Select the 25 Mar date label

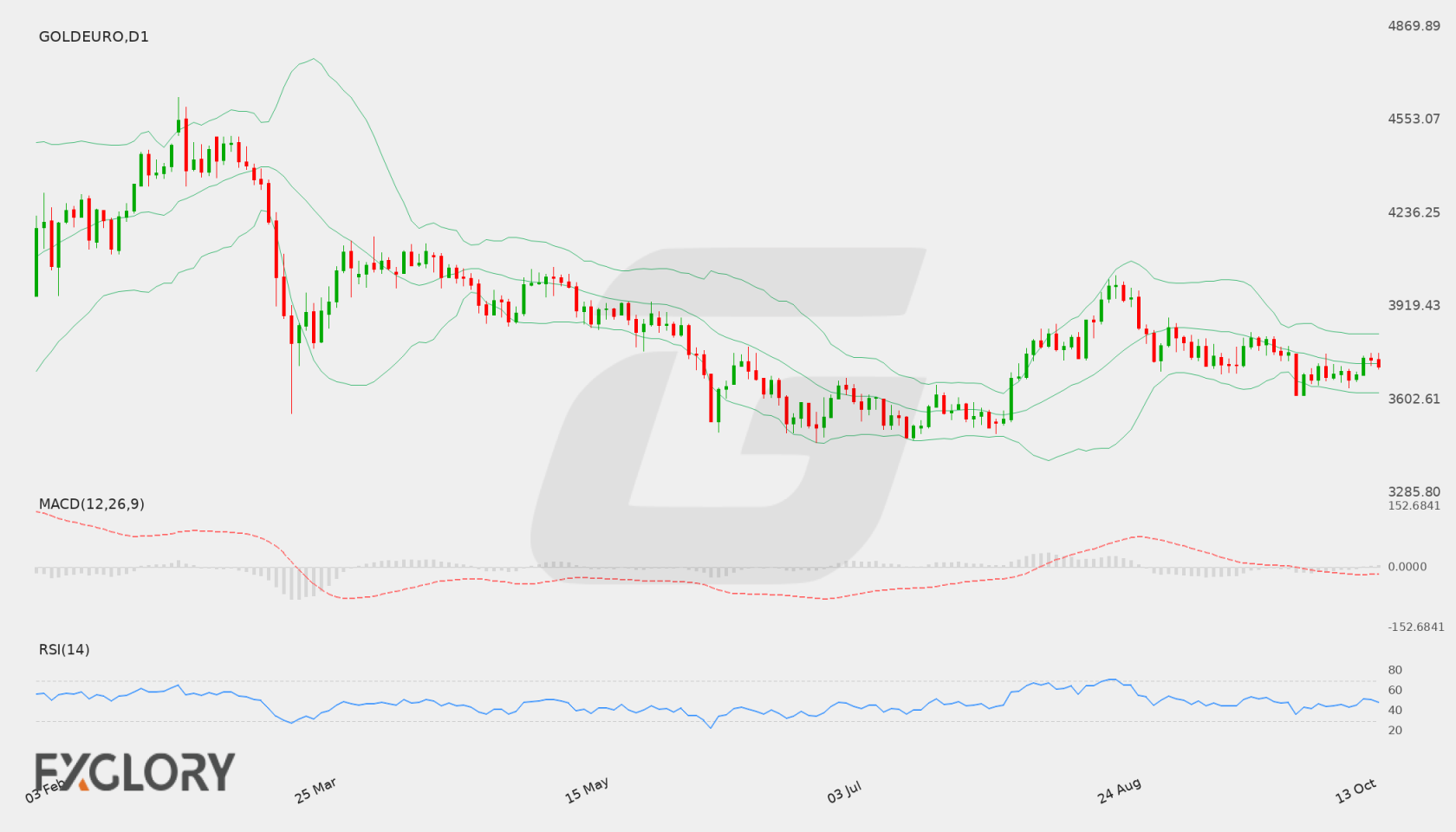click(x=315, y=791)
